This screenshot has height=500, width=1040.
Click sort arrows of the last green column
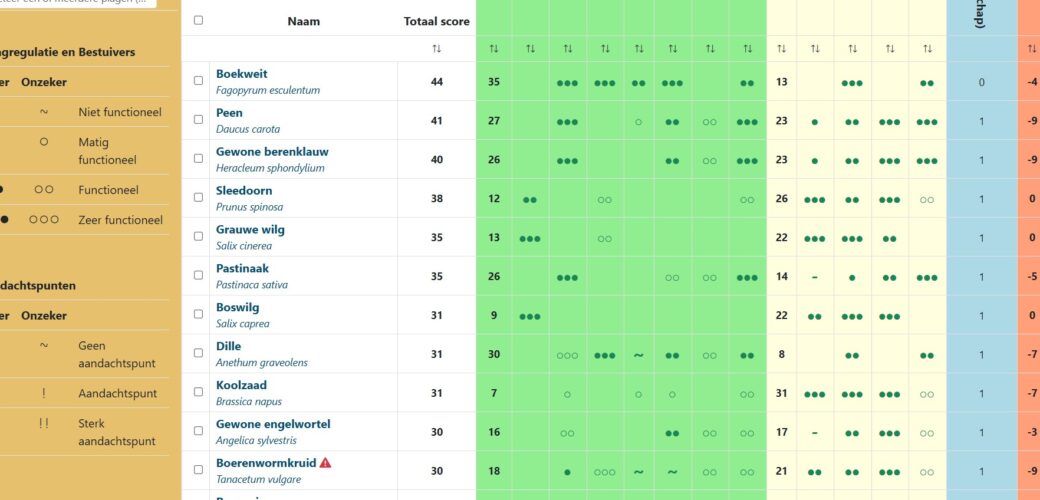click(747, 48)
